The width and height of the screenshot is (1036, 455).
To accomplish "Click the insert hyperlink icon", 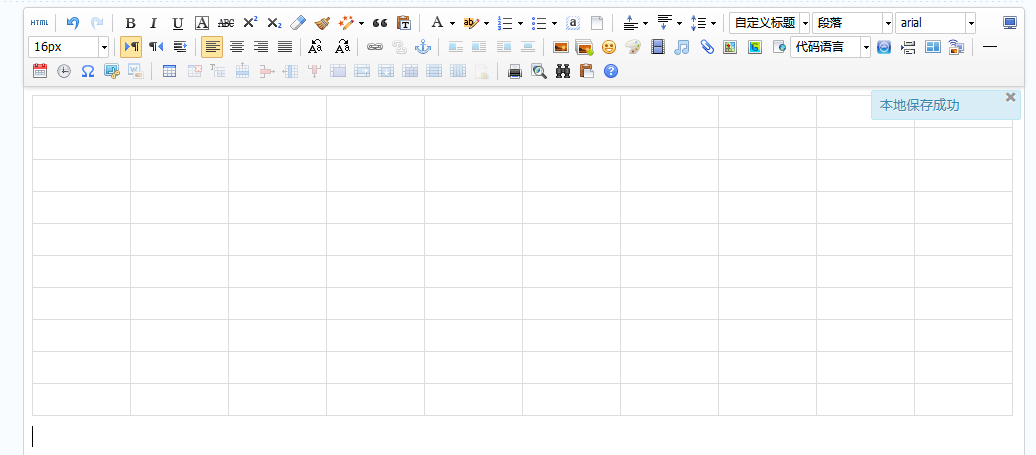I will [x=375, y=47].
